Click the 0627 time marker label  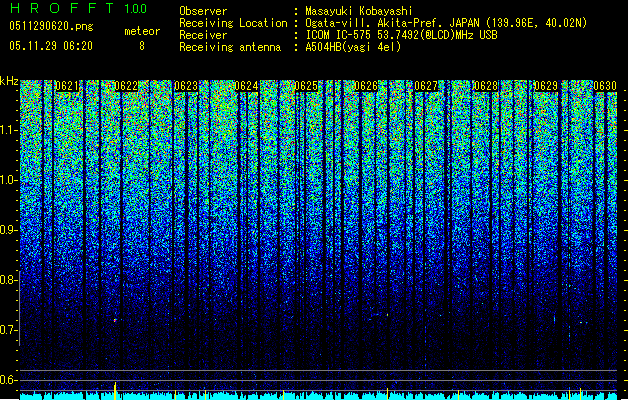tap(426, 86)
